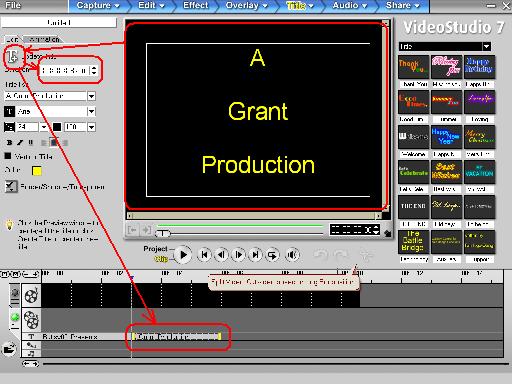Switch to the Animation tab
Viewport: 513px width, 386px height.
[x=44, y=39]
